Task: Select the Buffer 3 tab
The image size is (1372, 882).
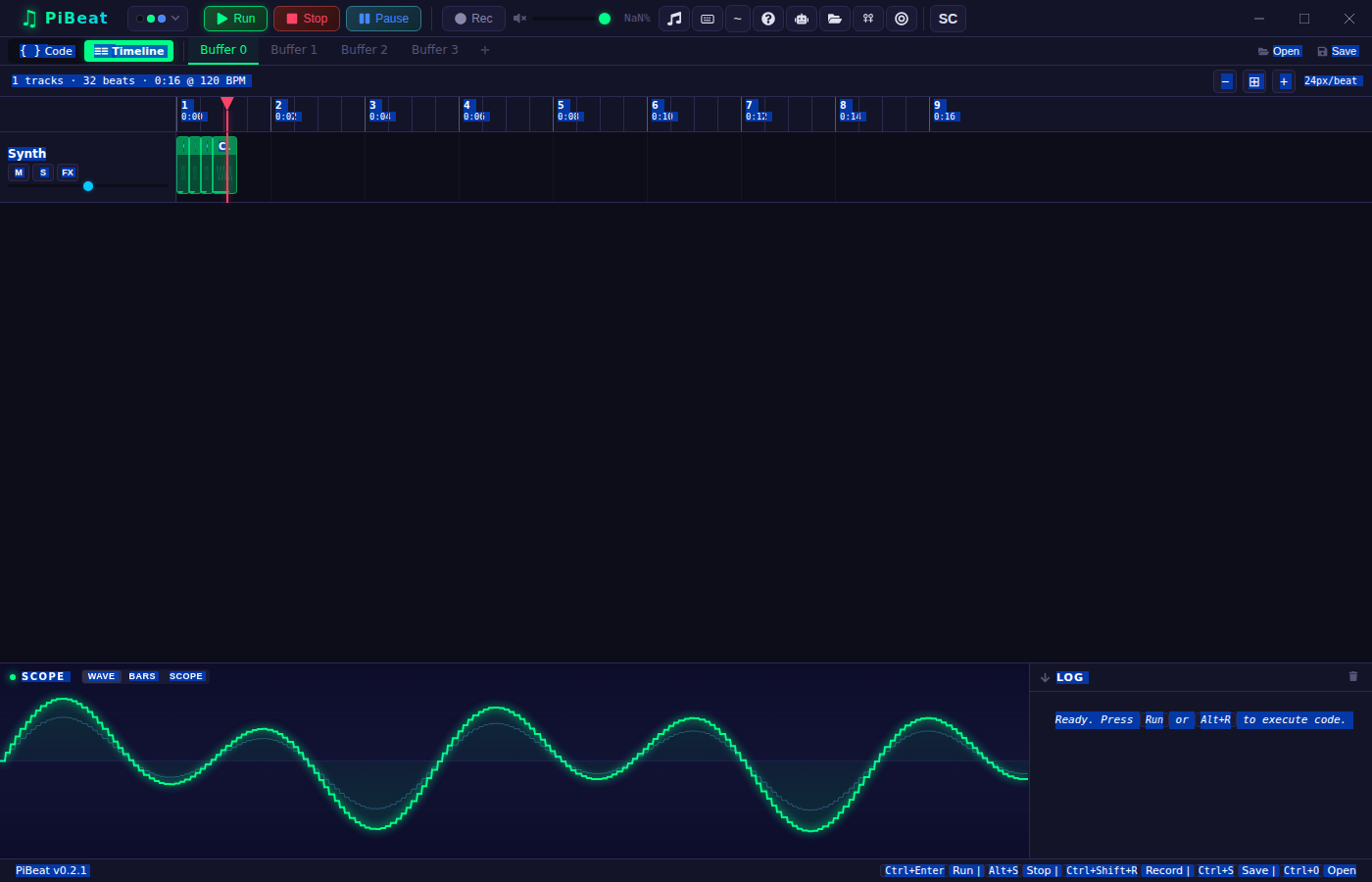Action: (x=435, y=50)
